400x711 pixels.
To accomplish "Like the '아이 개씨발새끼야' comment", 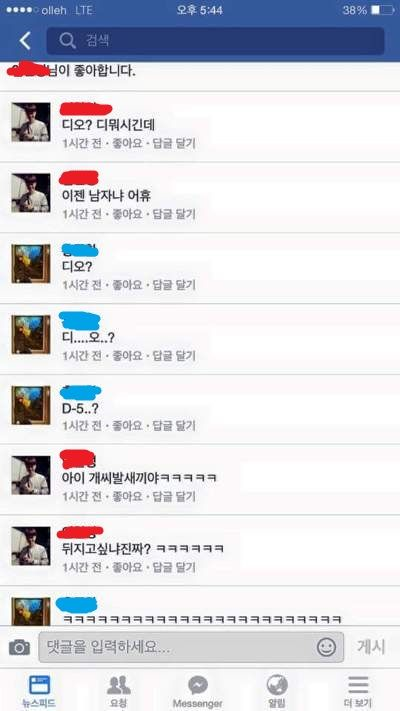I will click(127, 497).
